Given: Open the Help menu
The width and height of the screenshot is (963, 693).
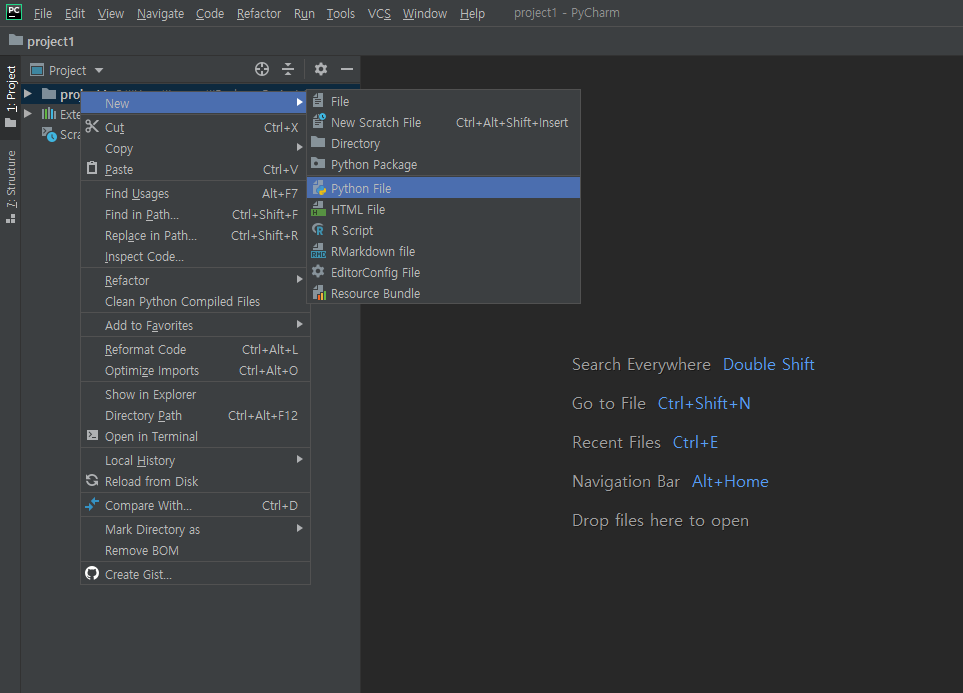Looking at the screenshot, I should coord(472,13).
